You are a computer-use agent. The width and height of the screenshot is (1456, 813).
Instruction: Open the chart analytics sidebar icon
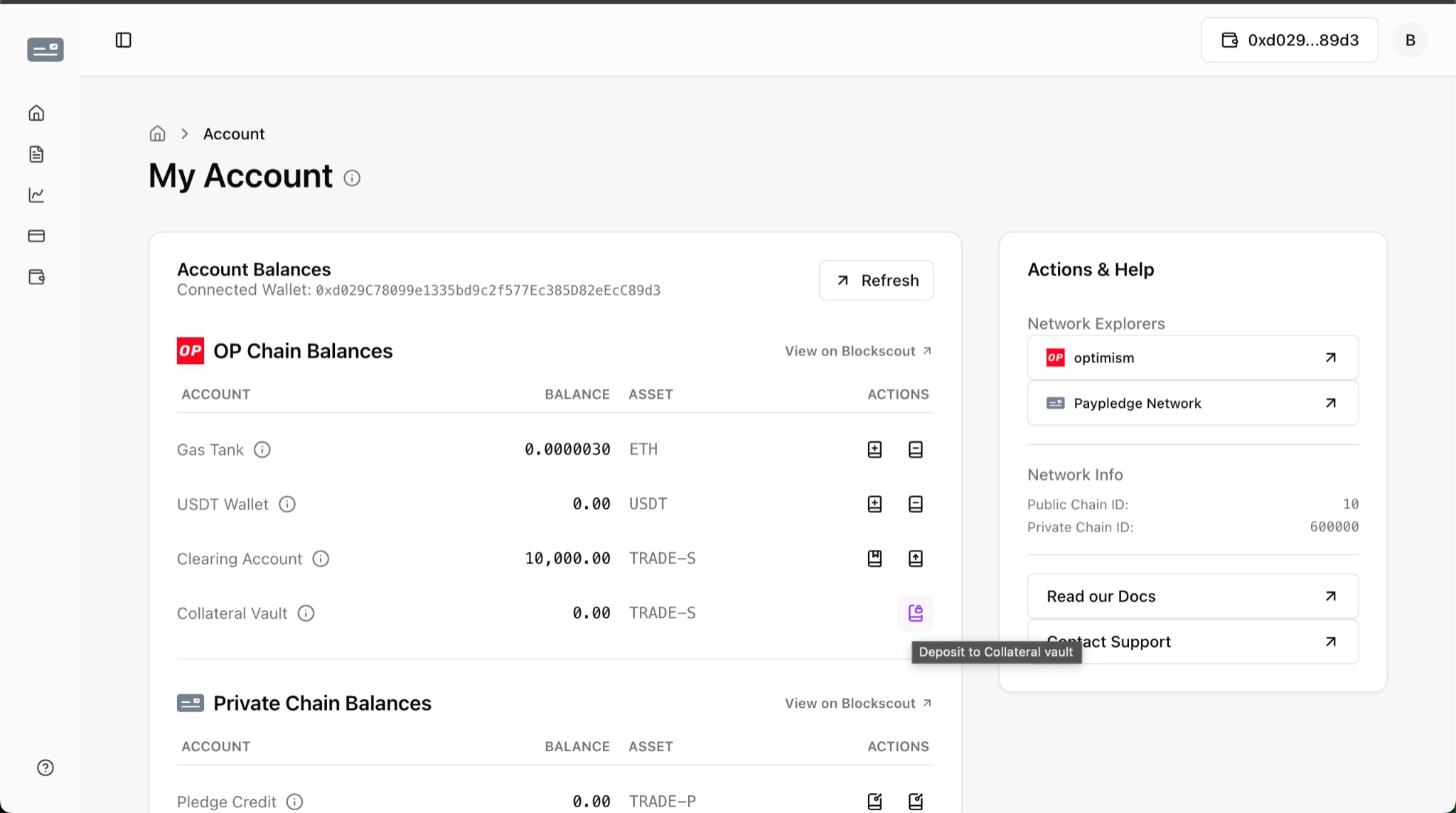point(36,195)
